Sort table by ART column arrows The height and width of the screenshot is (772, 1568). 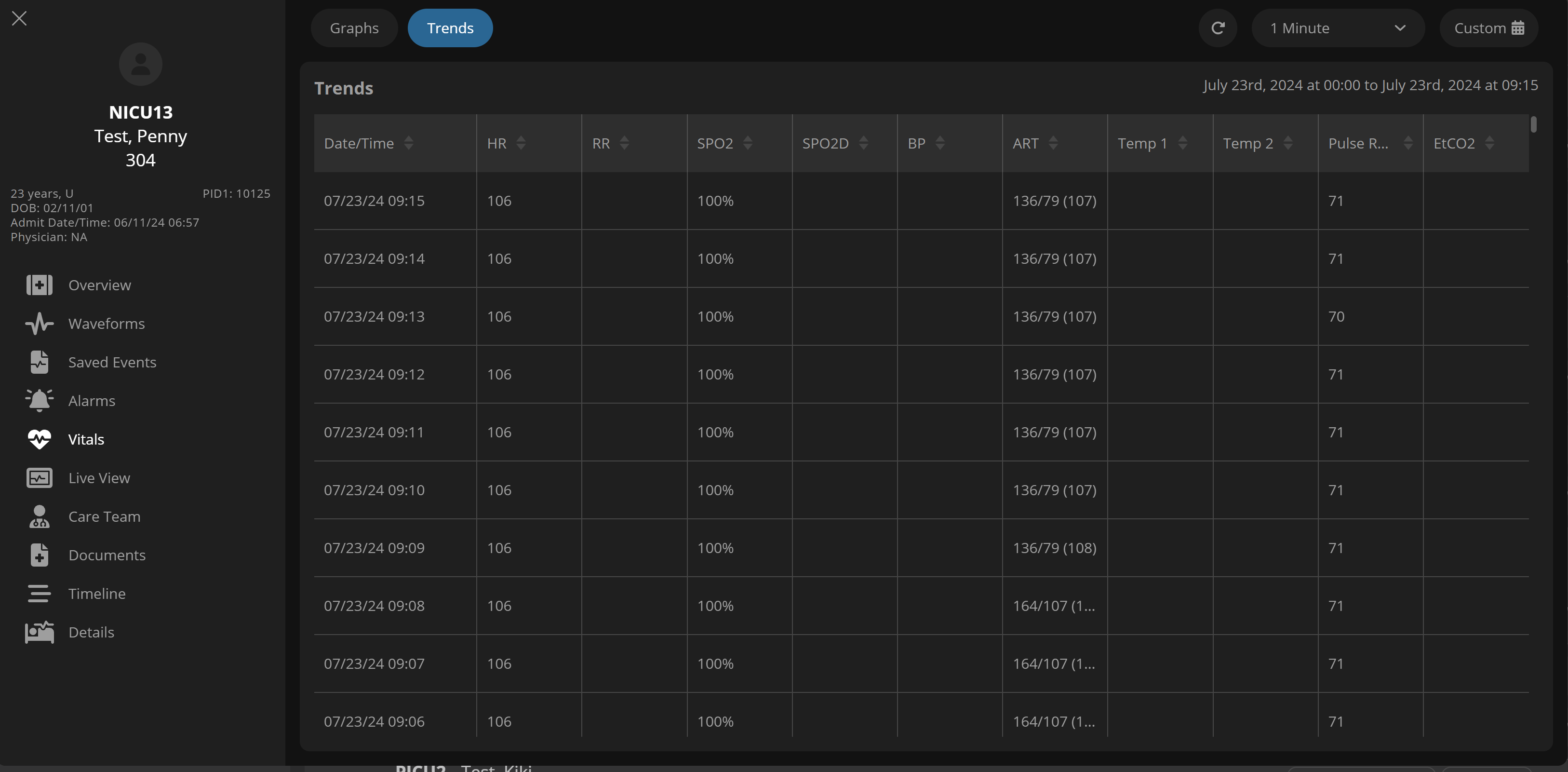(x=1054, y=143)
